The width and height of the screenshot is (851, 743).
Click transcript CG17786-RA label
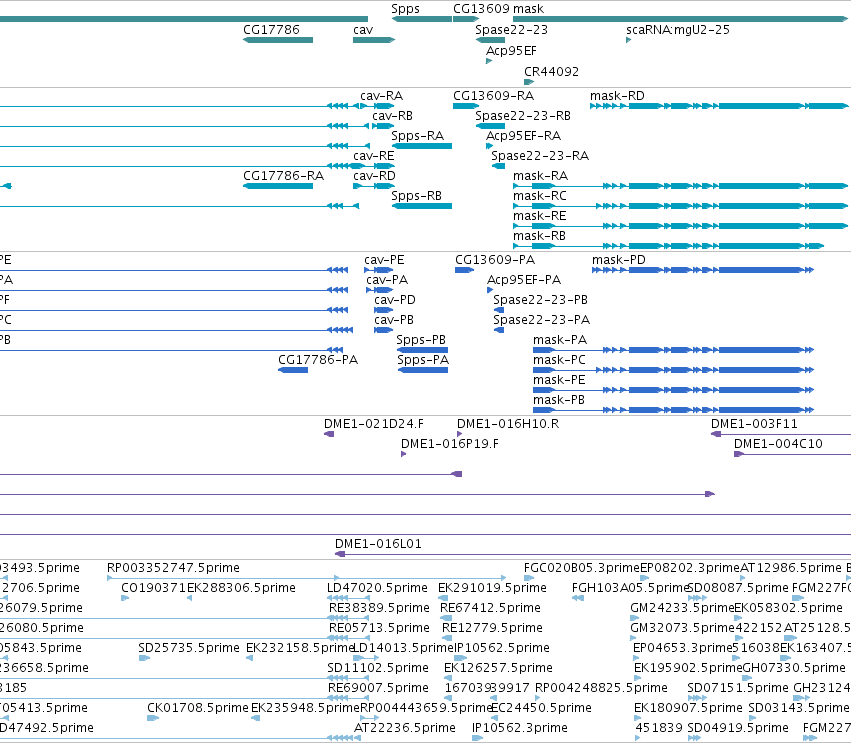tap(283, 176)
